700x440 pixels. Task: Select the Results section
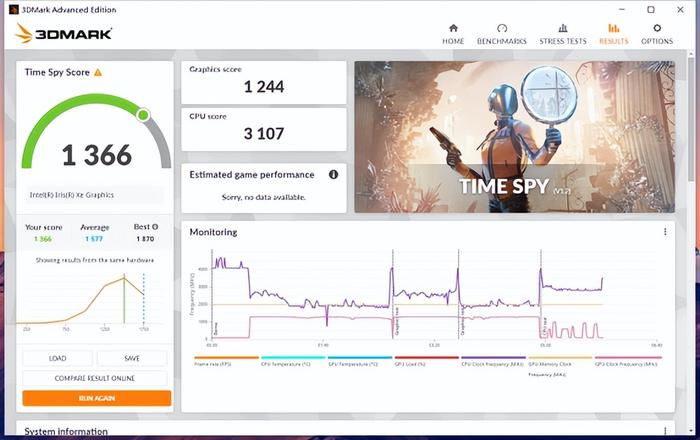[x=614, y=34]
